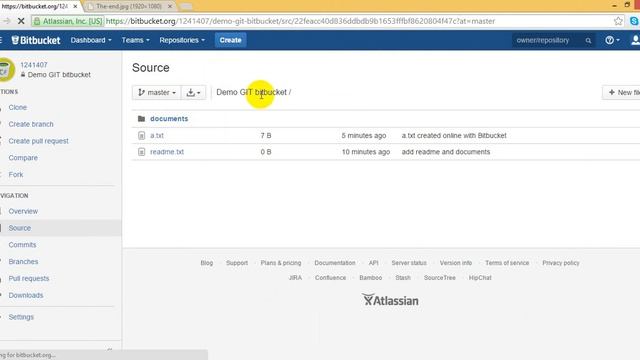Expand the Repositories menu
The width and height of the screenshot is (640, 360).
click(182, 40)
